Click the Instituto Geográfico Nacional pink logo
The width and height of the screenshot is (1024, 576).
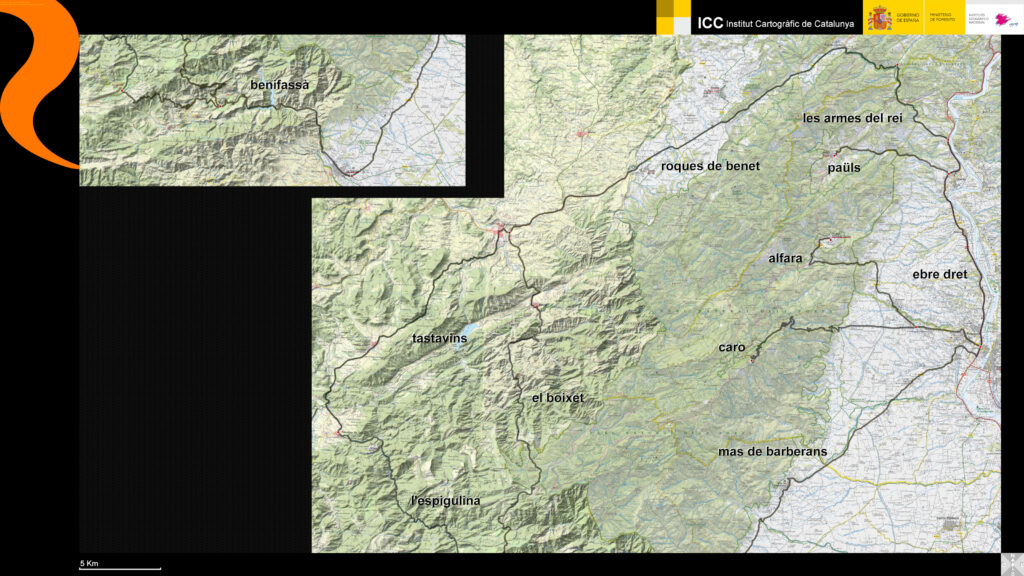1003,19
